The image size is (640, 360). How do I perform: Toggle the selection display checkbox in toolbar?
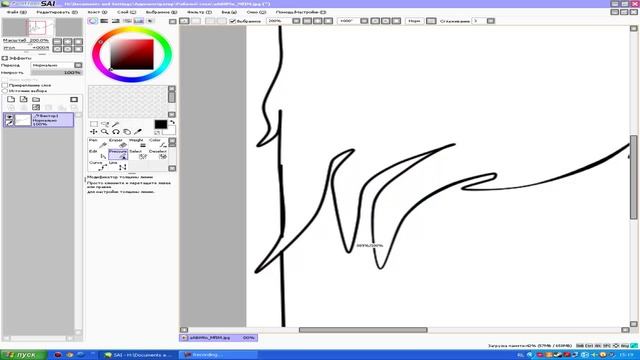[233, 21]
